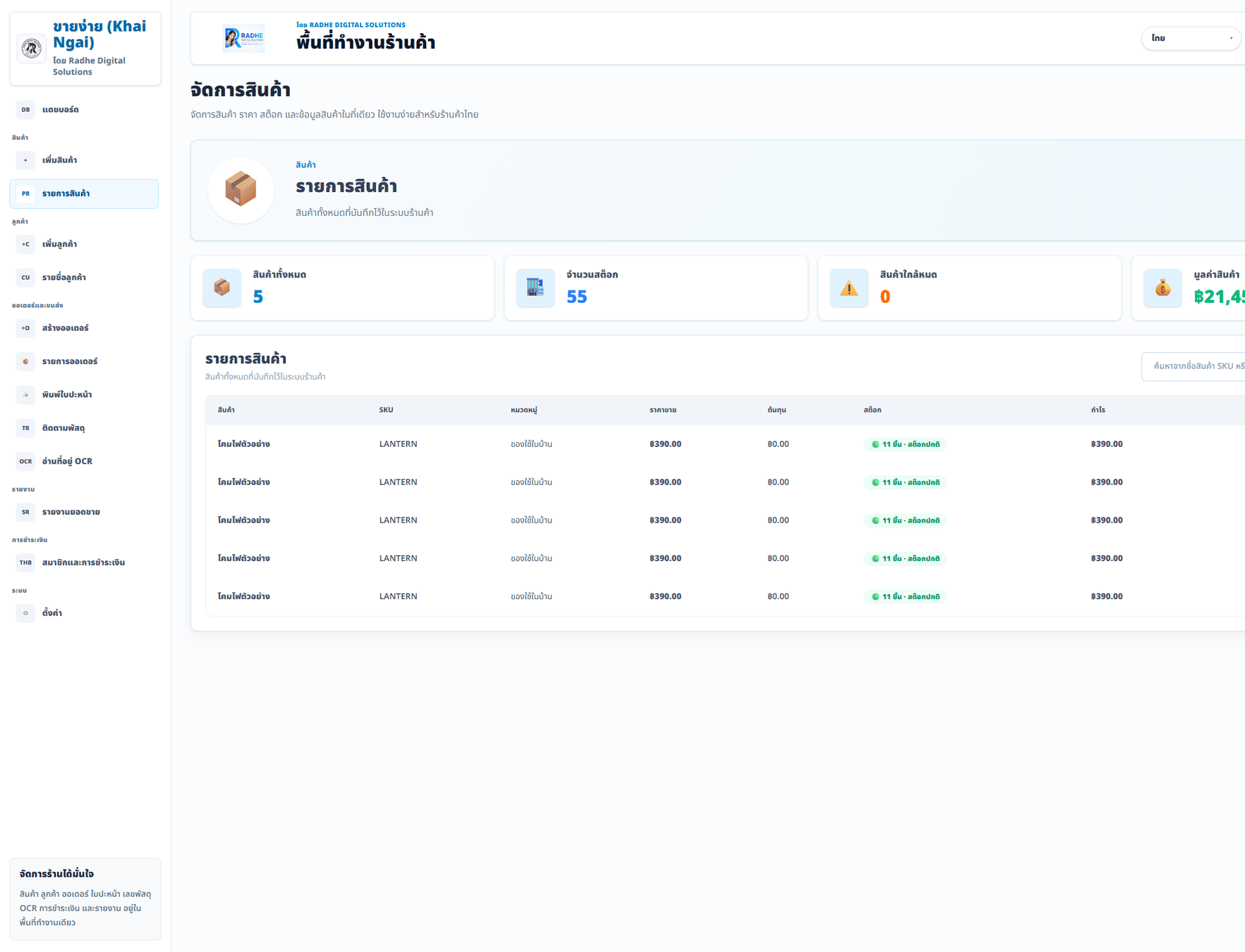The height and width of the screenshot is (952, 1245).
Task: Click the plus icon beside เพิ่มสินค้า
Action: (25, 160)
